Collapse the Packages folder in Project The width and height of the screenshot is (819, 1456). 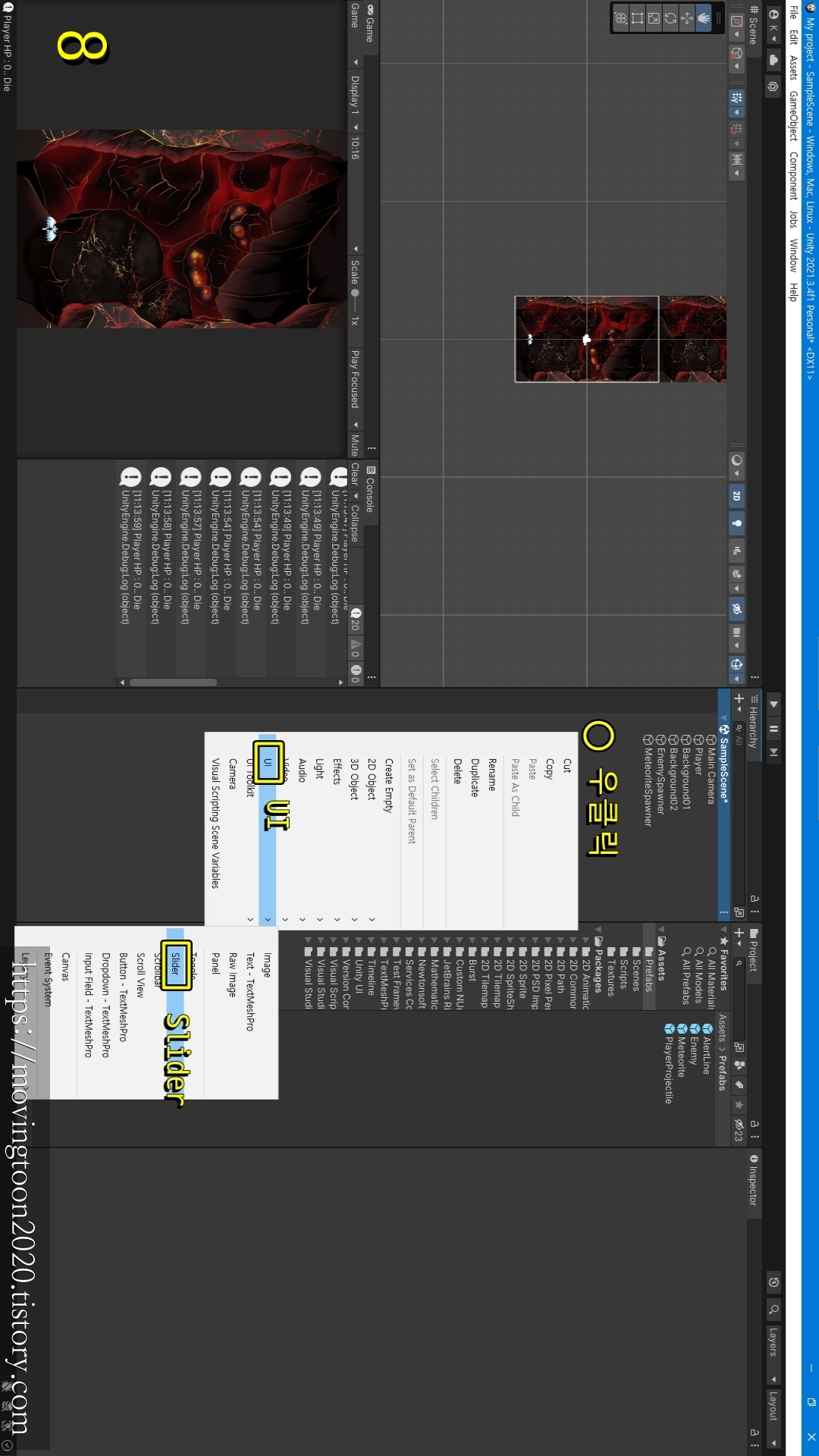click(598, 929)
